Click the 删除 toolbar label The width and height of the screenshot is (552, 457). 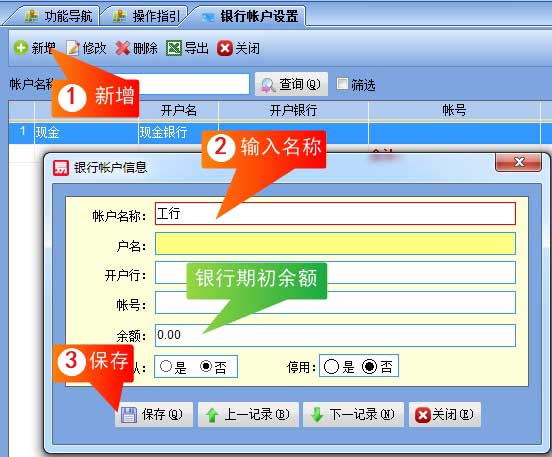[145, 48]
